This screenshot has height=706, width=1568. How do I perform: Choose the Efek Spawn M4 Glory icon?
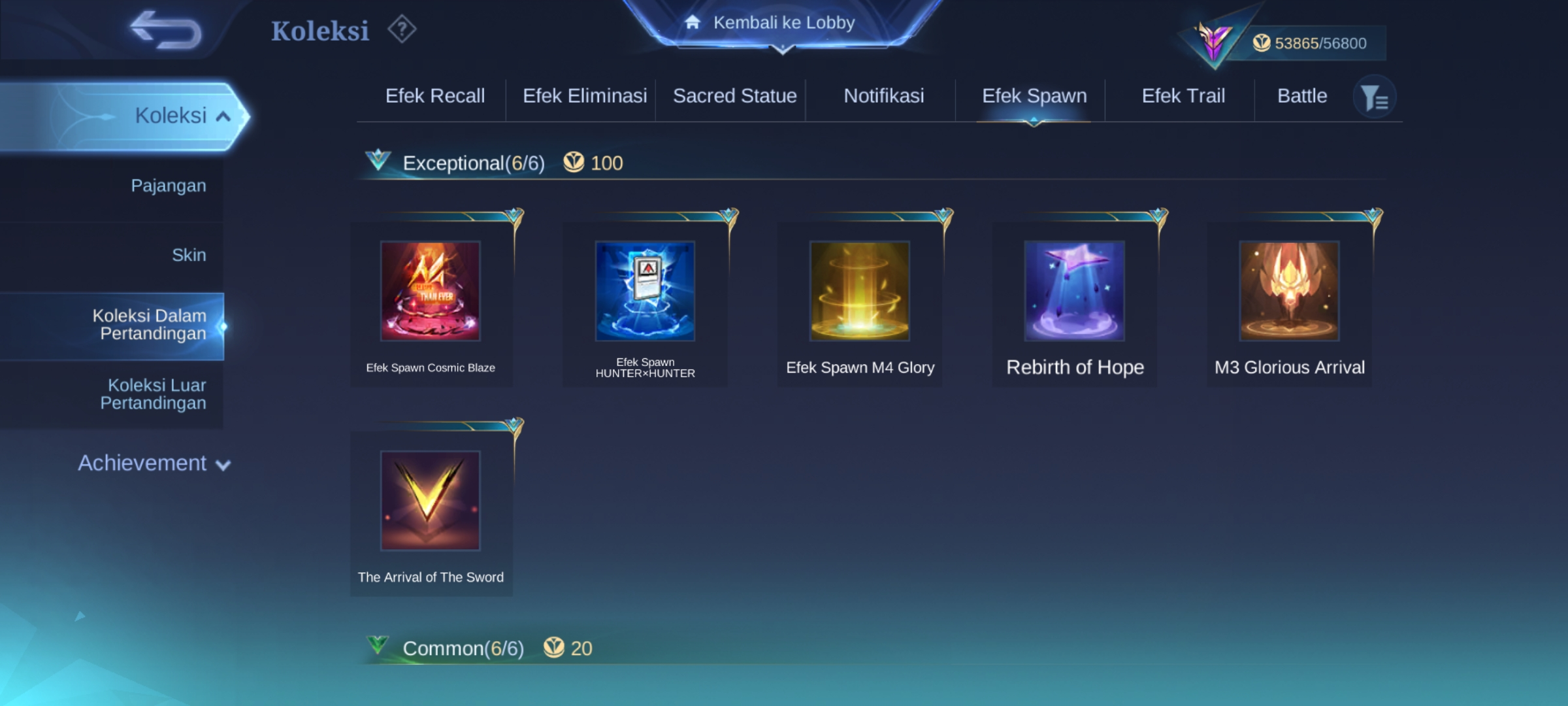pos(860,291)
